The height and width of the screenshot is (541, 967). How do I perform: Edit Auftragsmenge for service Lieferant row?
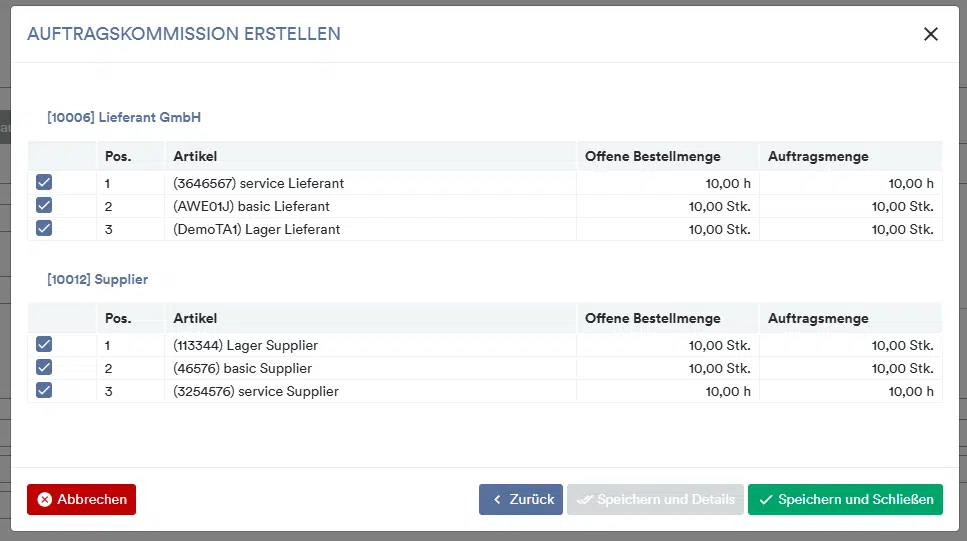coord(850,183)
